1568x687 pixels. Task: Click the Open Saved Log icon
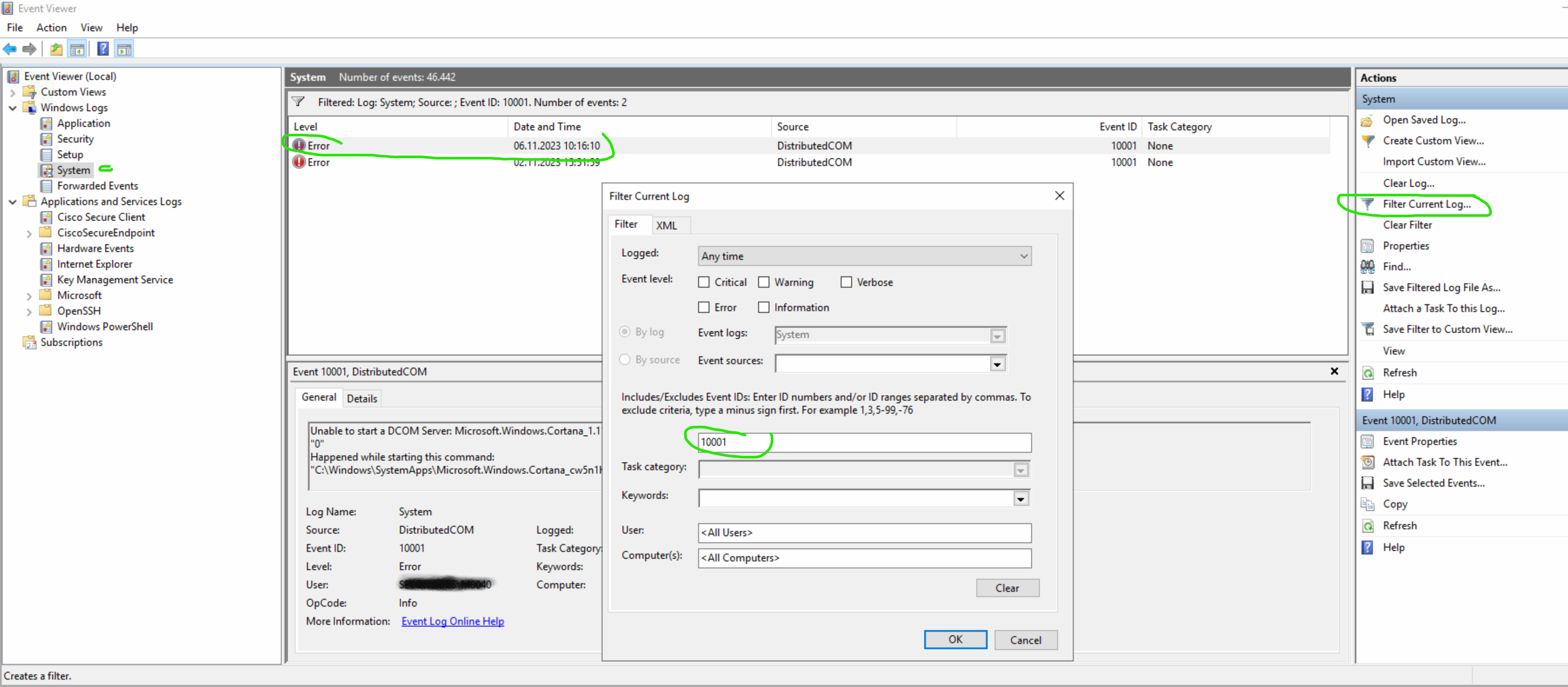1367,120
